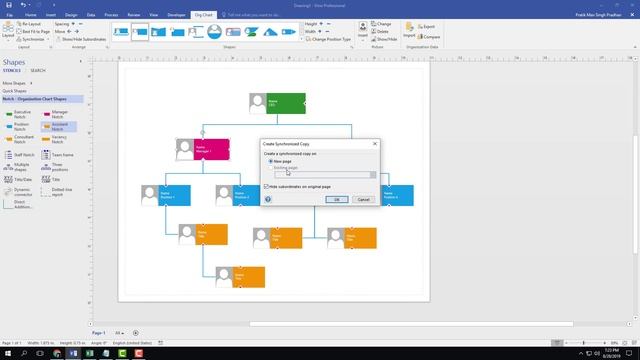Click Show/Hide picture
This screenshot has width=640, height=360.
pyautogui.click(x=384, y=39)
